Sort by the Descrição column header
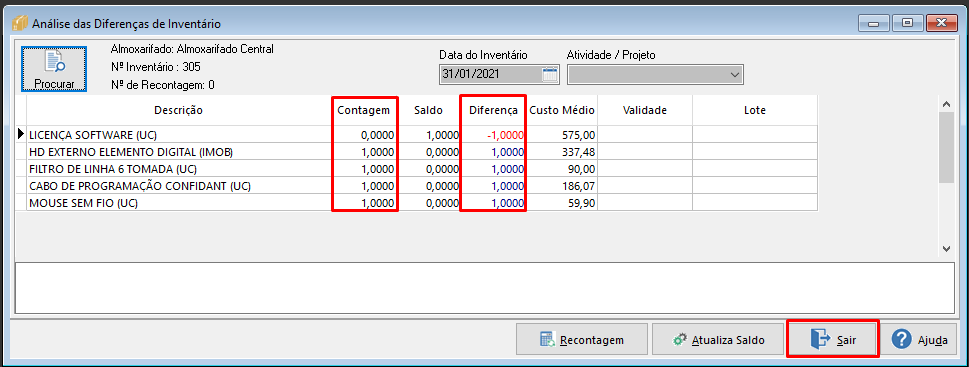969x367 pixels. pos(179,111)
